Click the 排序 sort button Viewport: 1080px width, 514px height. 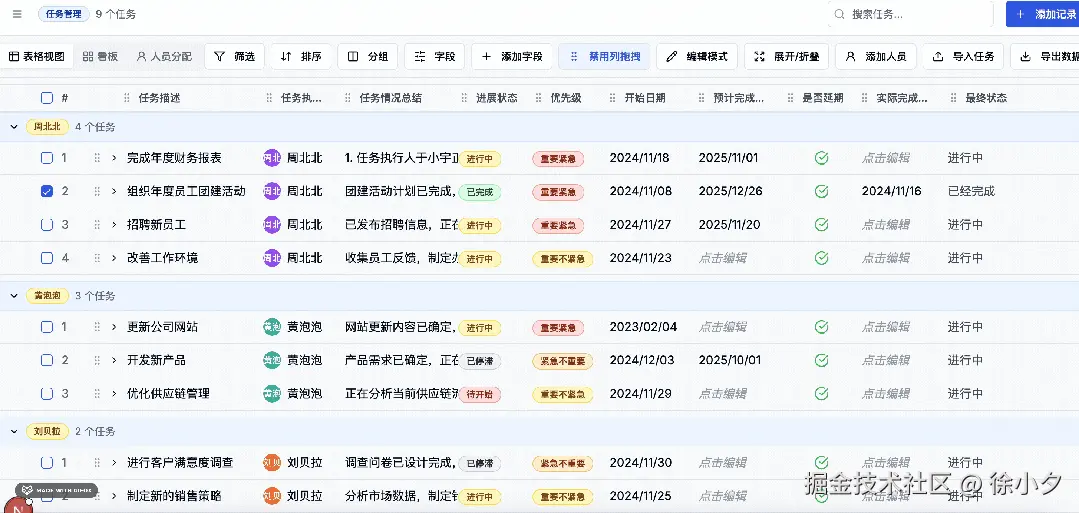pos(301,56)
